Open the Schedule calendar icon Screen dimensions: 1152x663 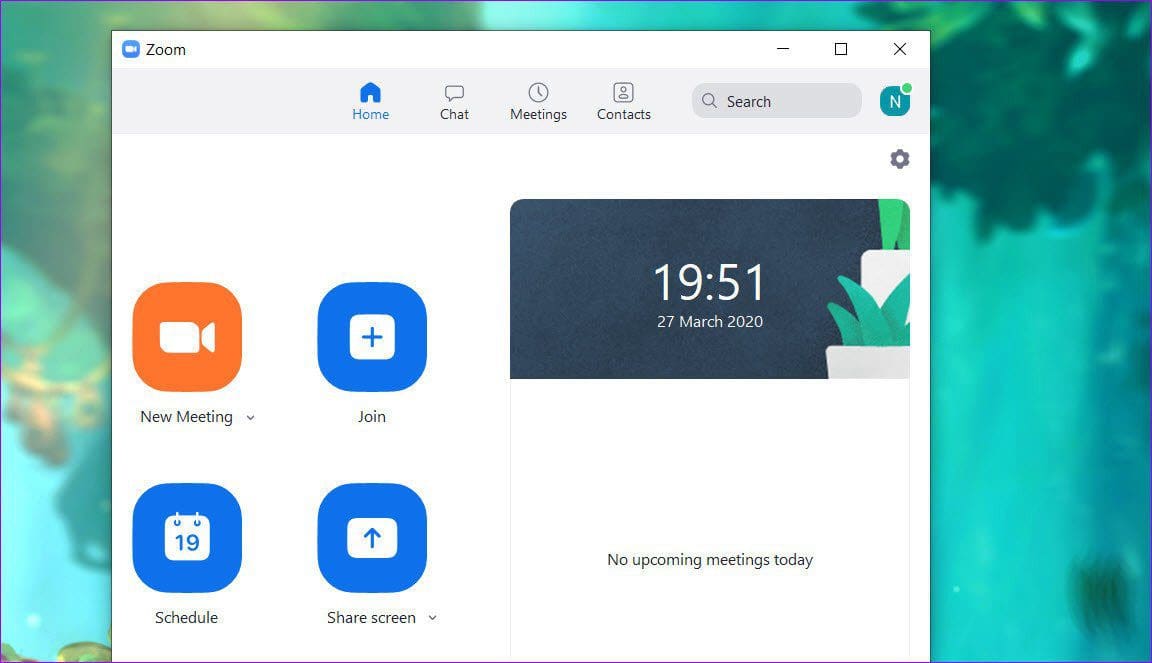[187, 537]
